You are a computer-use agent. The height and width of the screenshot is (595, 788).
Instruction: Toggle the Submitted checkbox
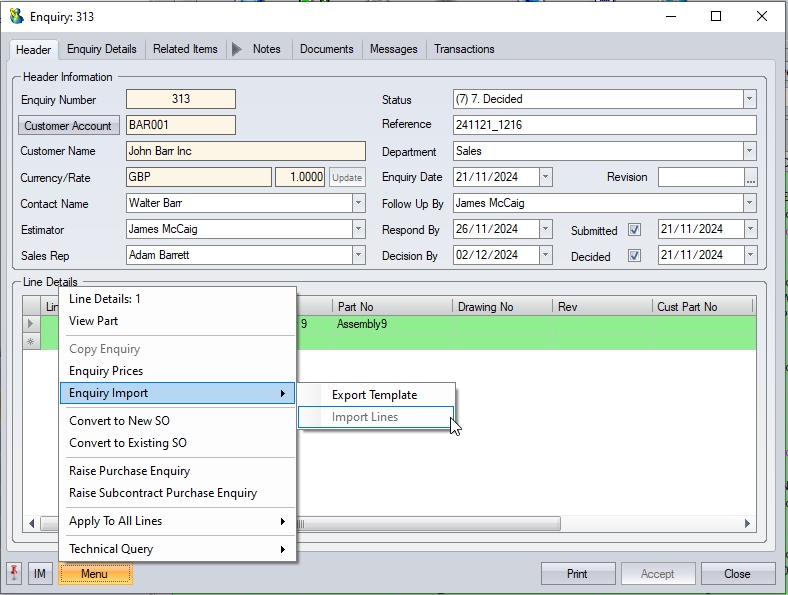[x=634, y=230]
